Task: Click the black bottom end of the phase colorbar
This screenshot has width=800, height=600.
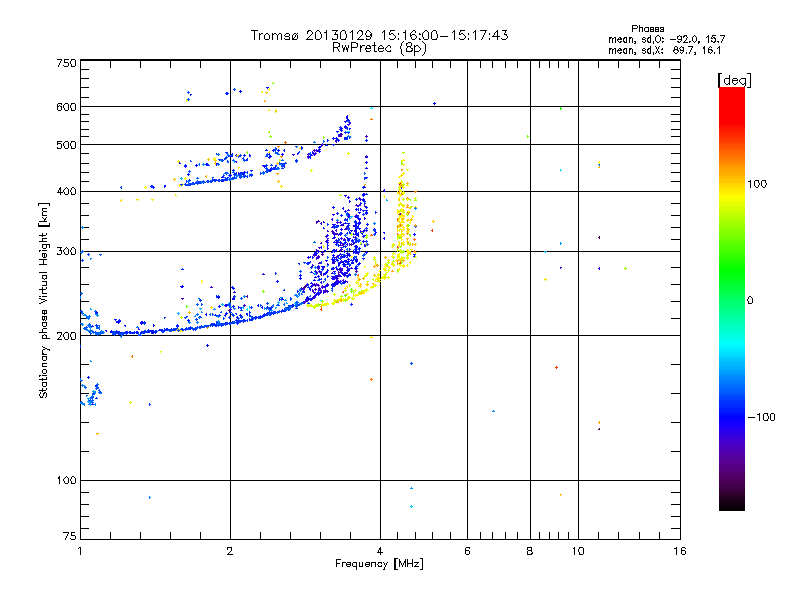Action: (x=732, y=505)
